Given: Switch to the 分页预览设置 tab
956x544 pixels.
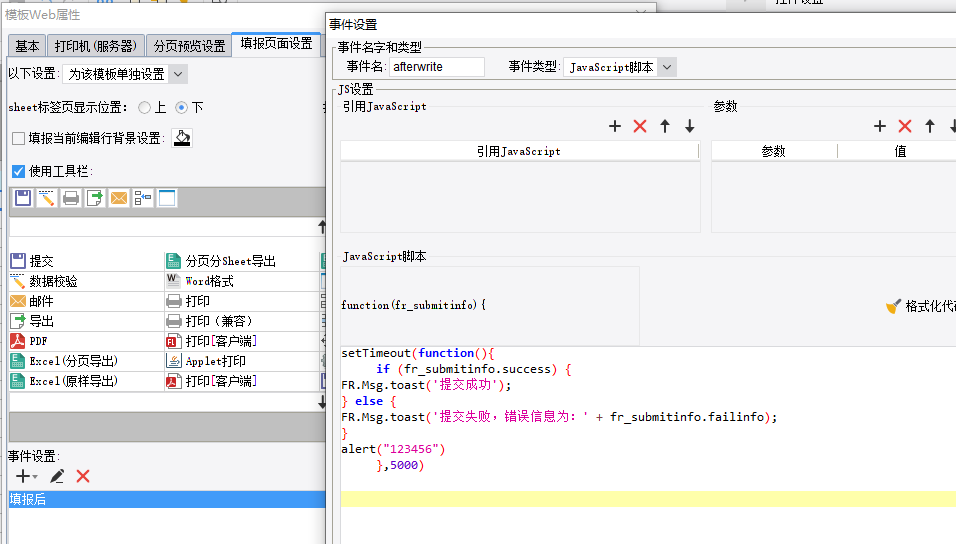Looking at the screenshot, I should pyautogui.click(x=189, y=46).
